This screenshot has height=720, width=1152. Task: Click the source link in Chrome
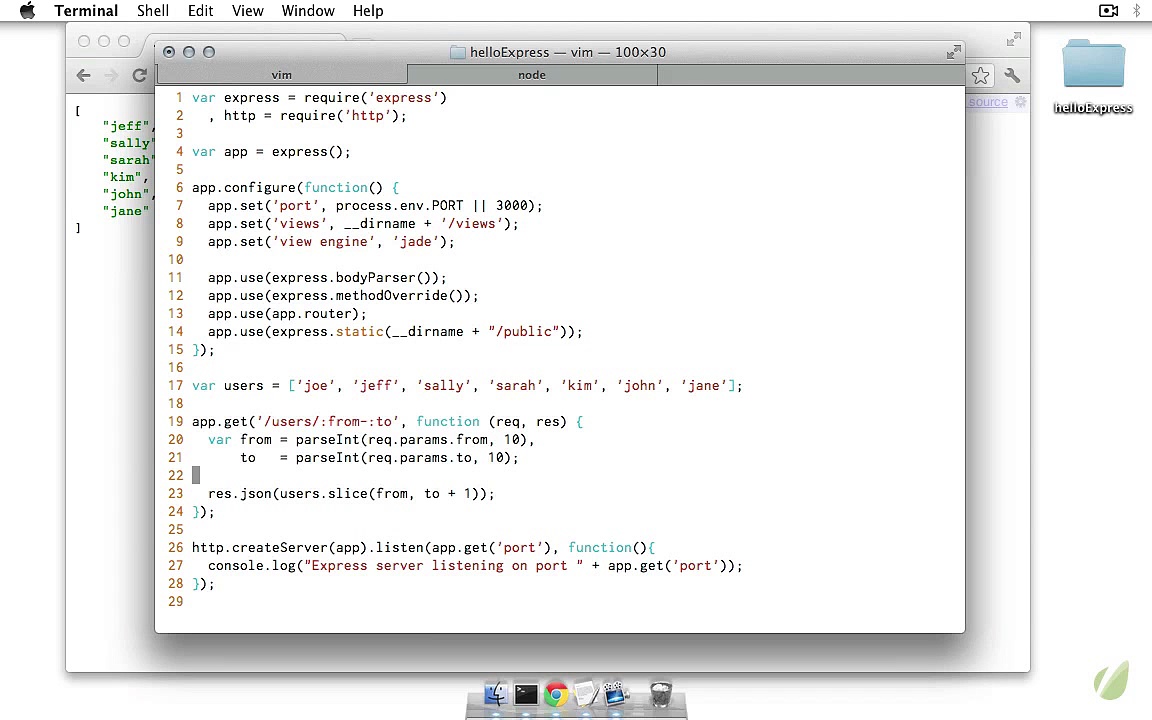coord(988,102)
